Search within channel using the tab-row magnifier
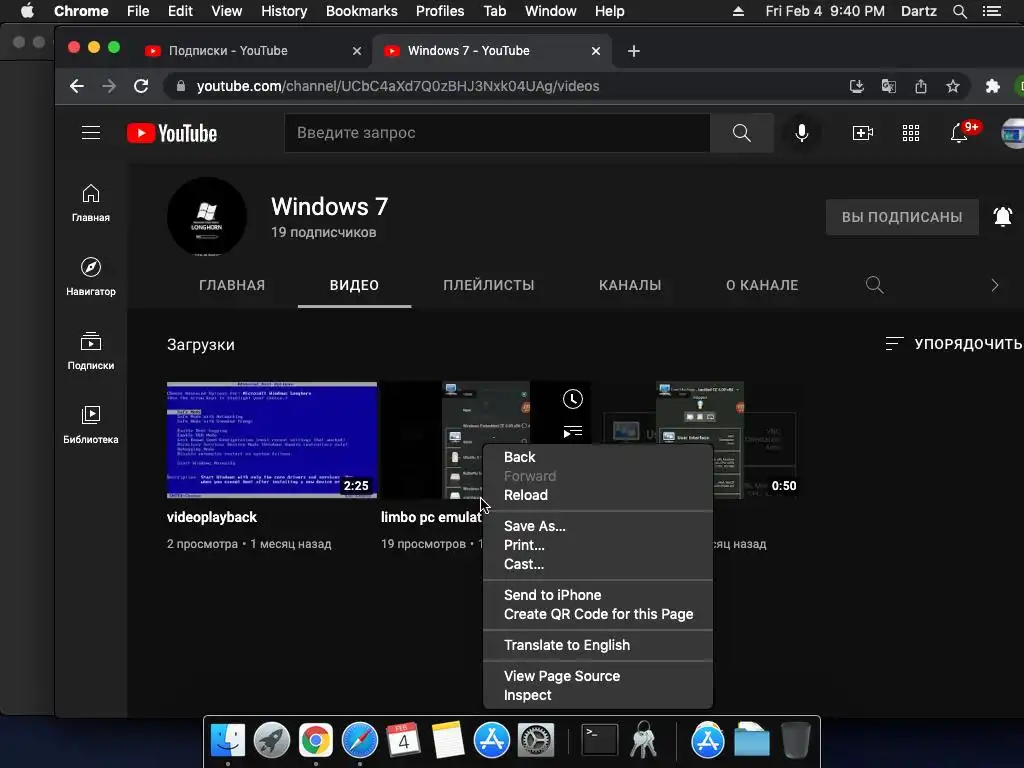The height and width of the screenshot is (768, 1024). point(874,285)
